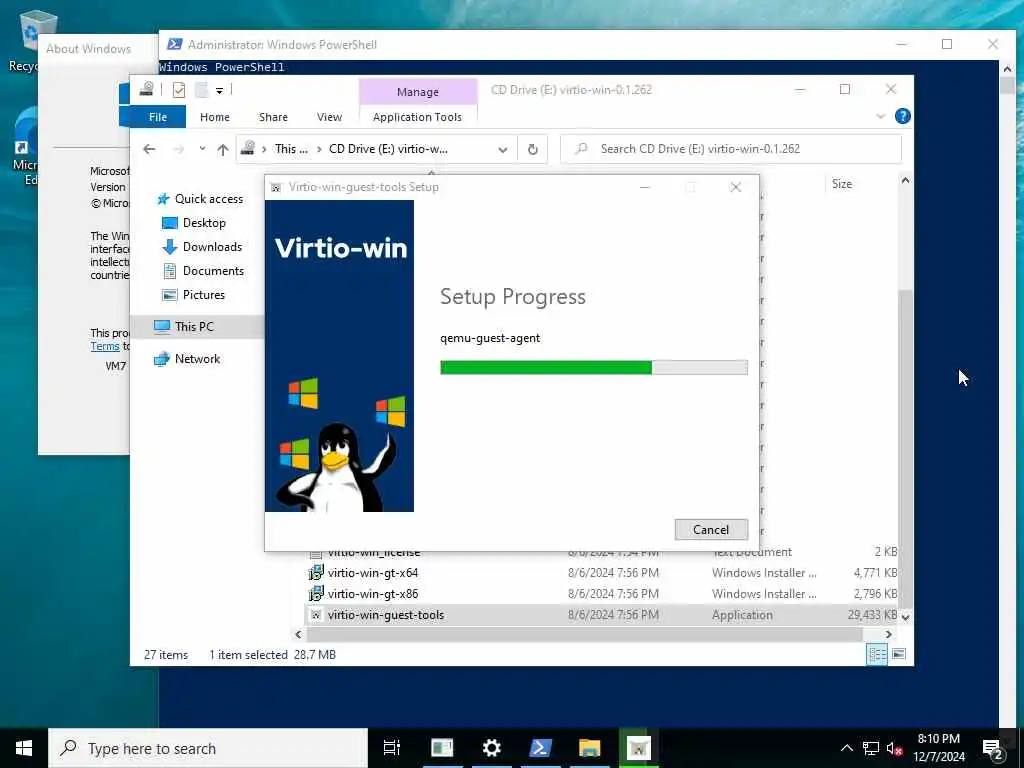Switch to PowerShell from the taskbar
Image resolution: width=1024 pixels, height=768 pixels.
[540, 748]
